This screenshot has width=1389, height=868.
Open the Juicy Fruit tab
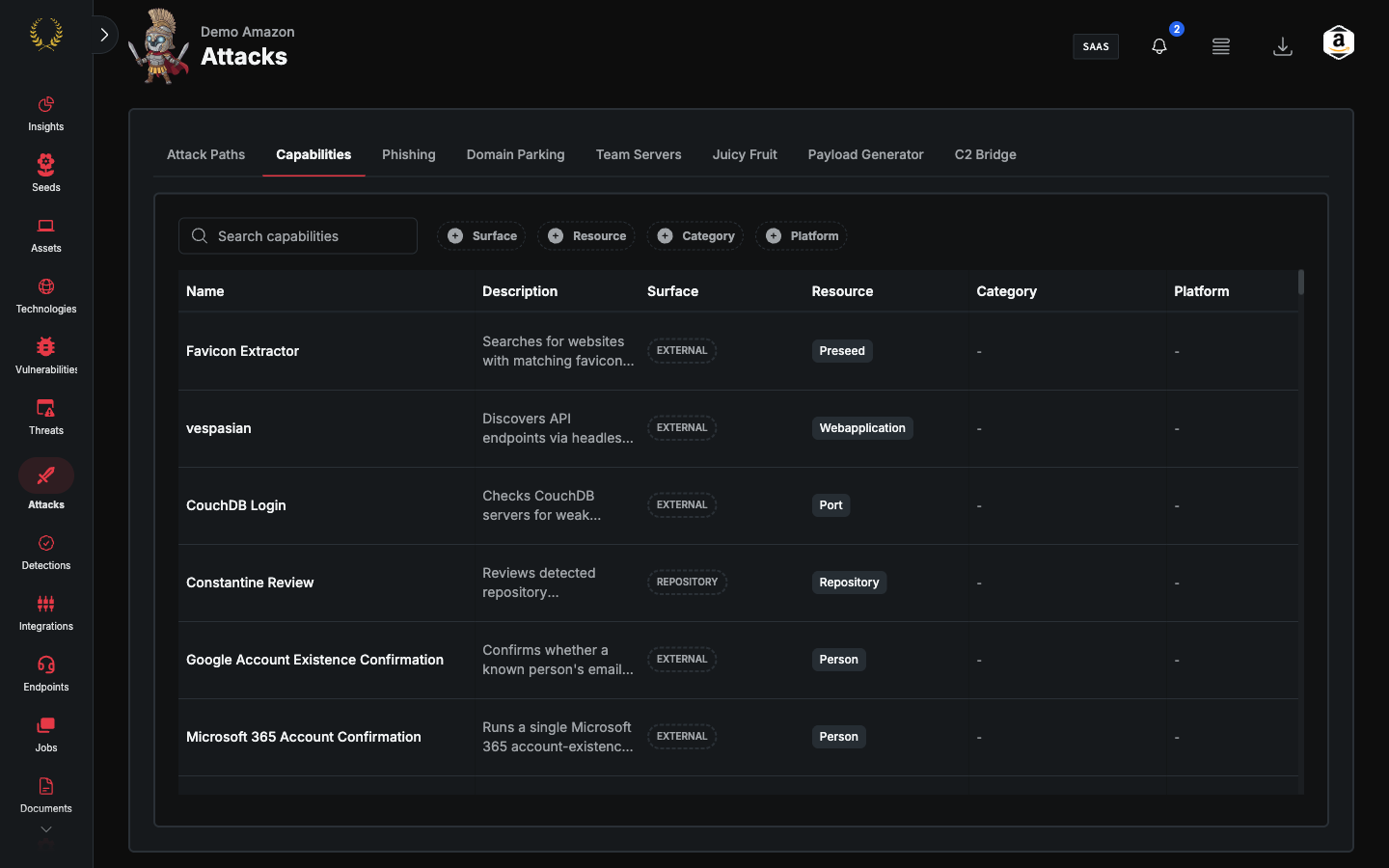point(745,154)
